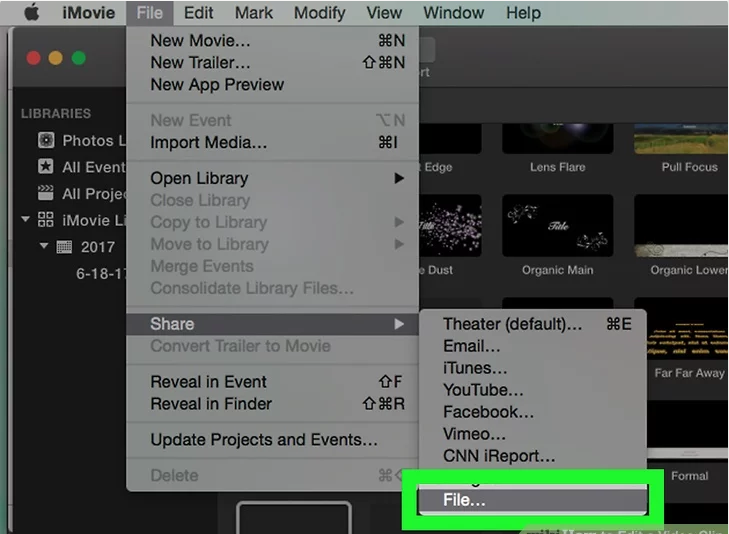Click the Lens Flare label

click(557, 167)
